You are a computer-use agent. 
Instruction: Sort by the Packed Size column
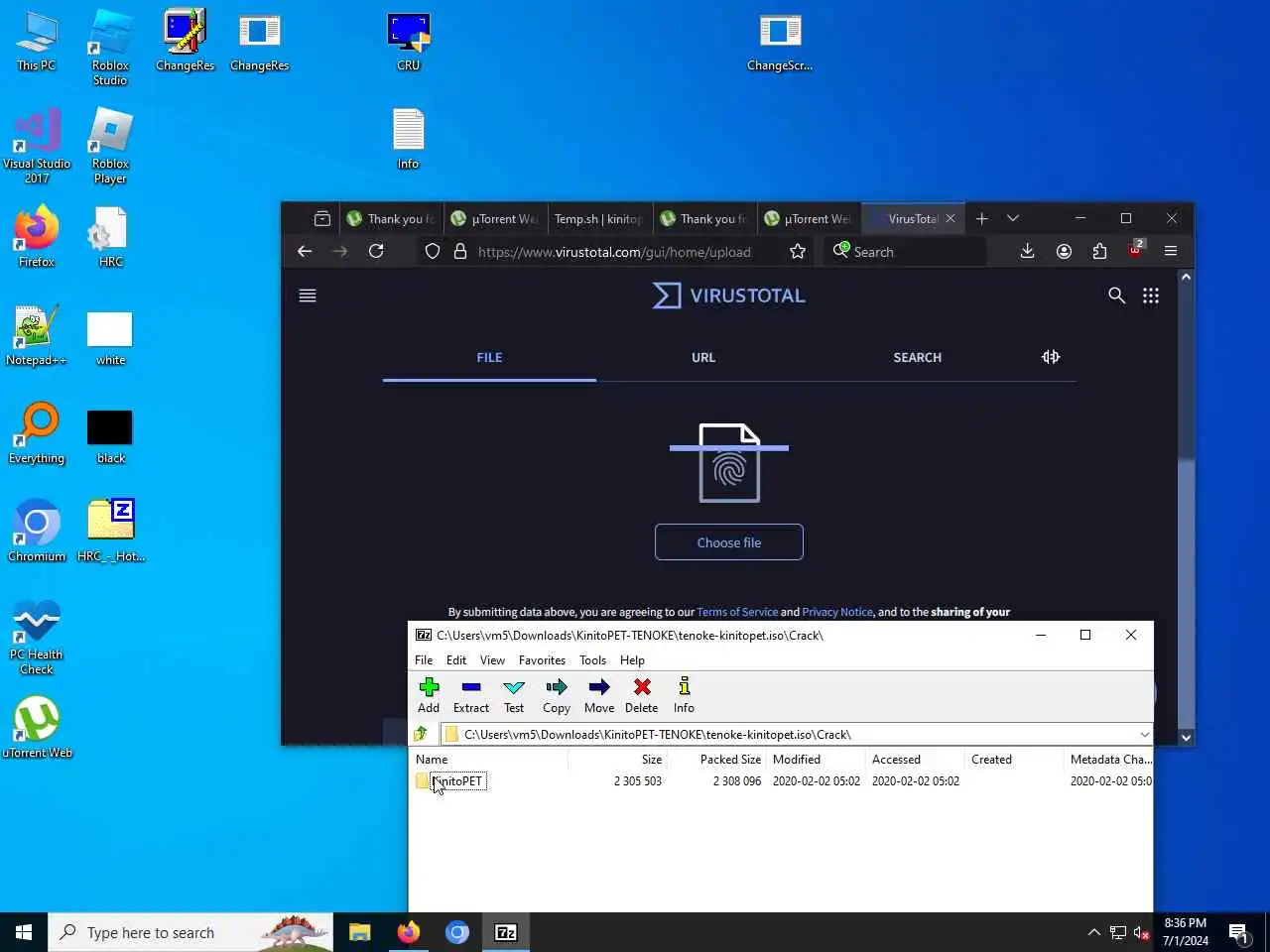[716, 760]
